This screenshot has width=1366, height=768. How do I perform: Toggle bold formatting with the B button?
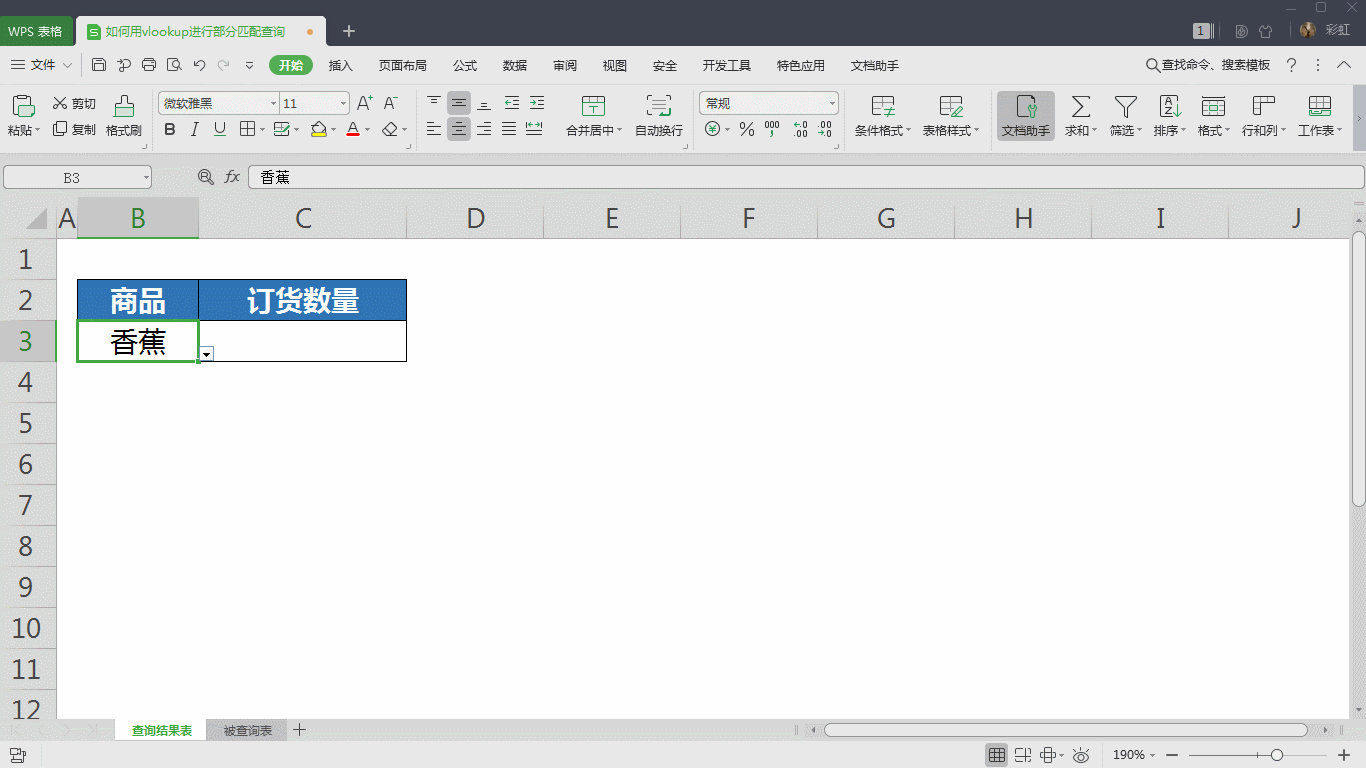coord(170,130)
